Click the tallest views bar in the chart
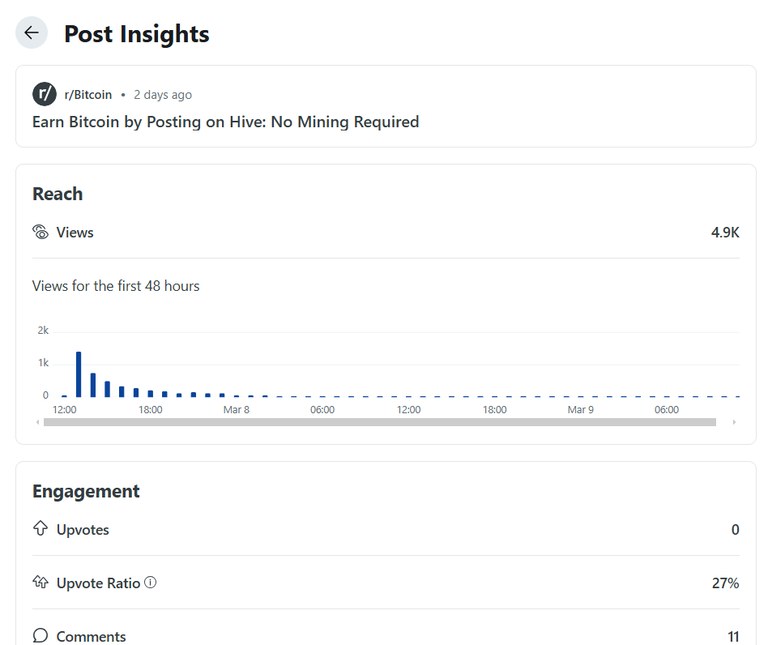 click(78, 374)
